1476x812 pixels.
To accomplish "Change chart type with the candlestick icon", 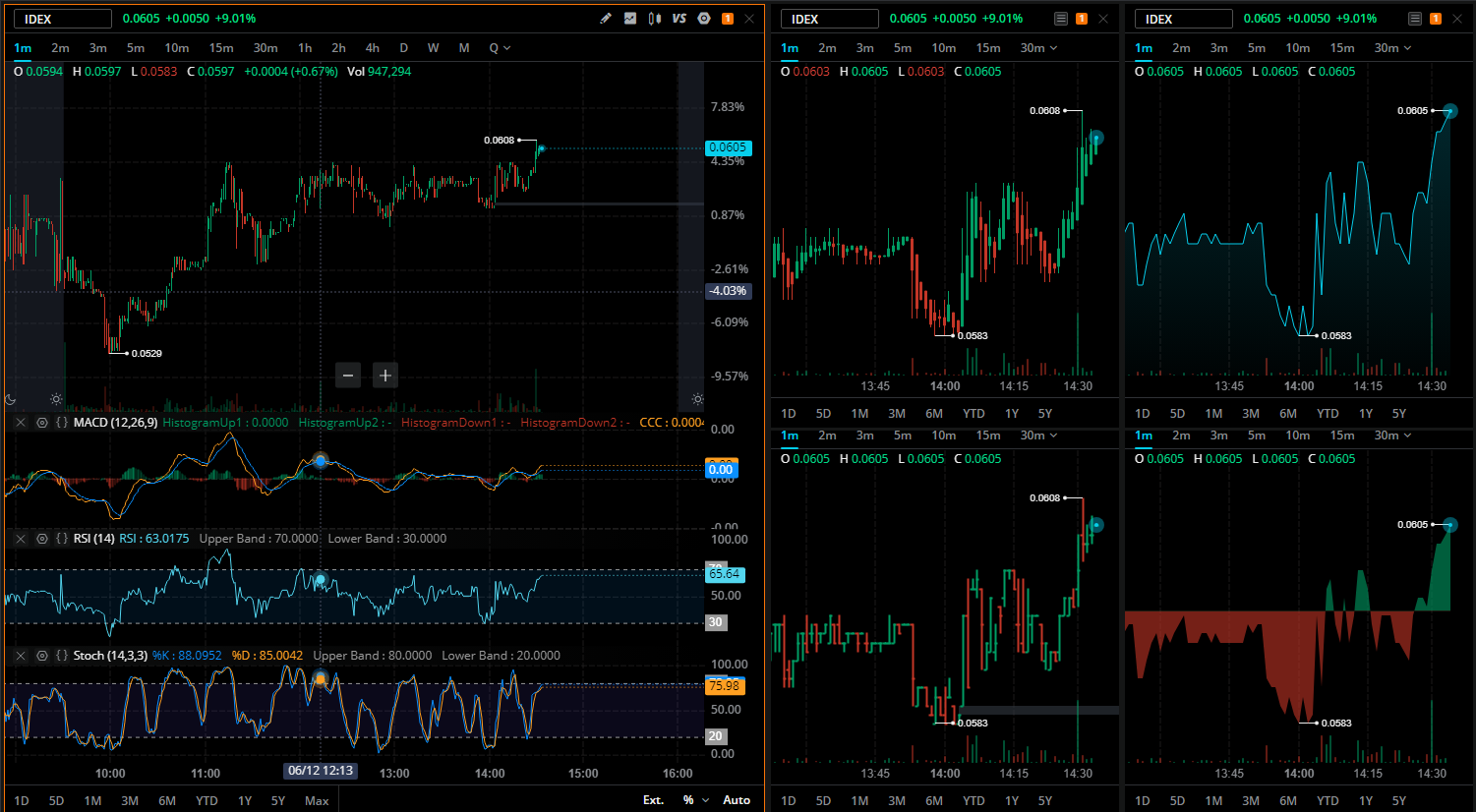I will click(x=655, y=19).
